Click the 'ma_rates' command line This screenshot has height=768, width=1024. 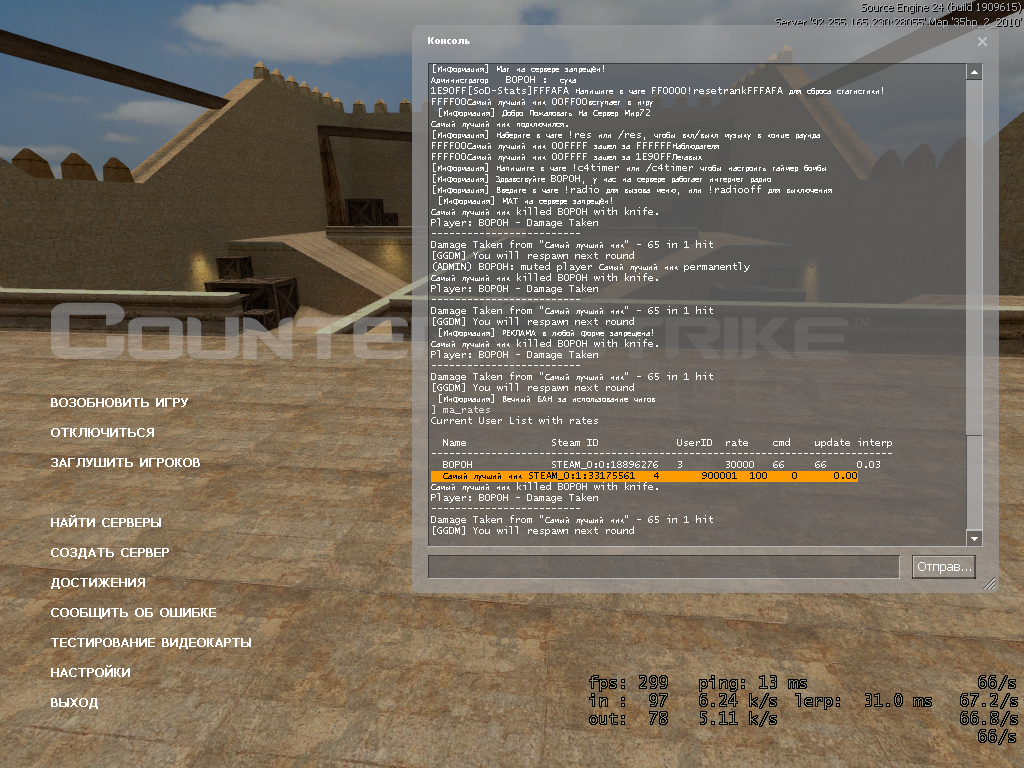(x=460, y=410)
